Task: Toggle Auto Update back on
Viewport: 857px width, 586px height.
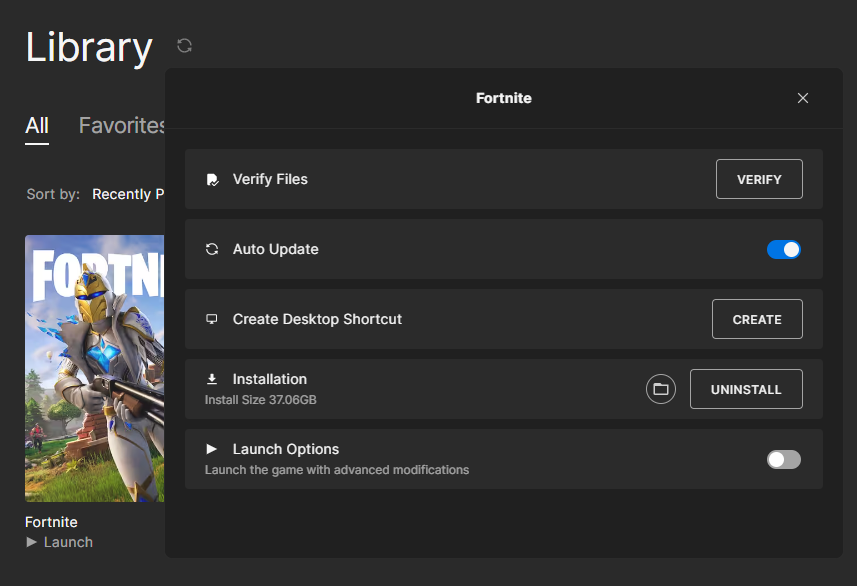Action: point(784,249)
